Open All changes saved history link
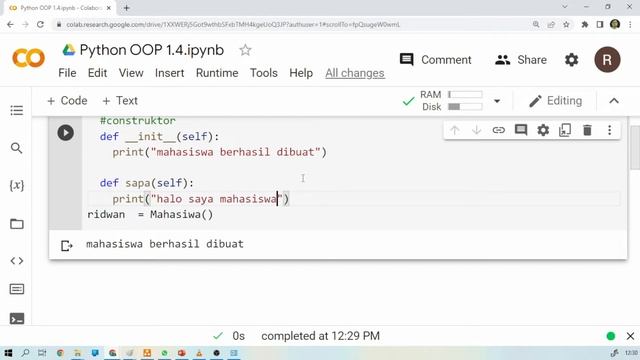Viewport: 640px width, 360px height. click(x=355, y=73)
